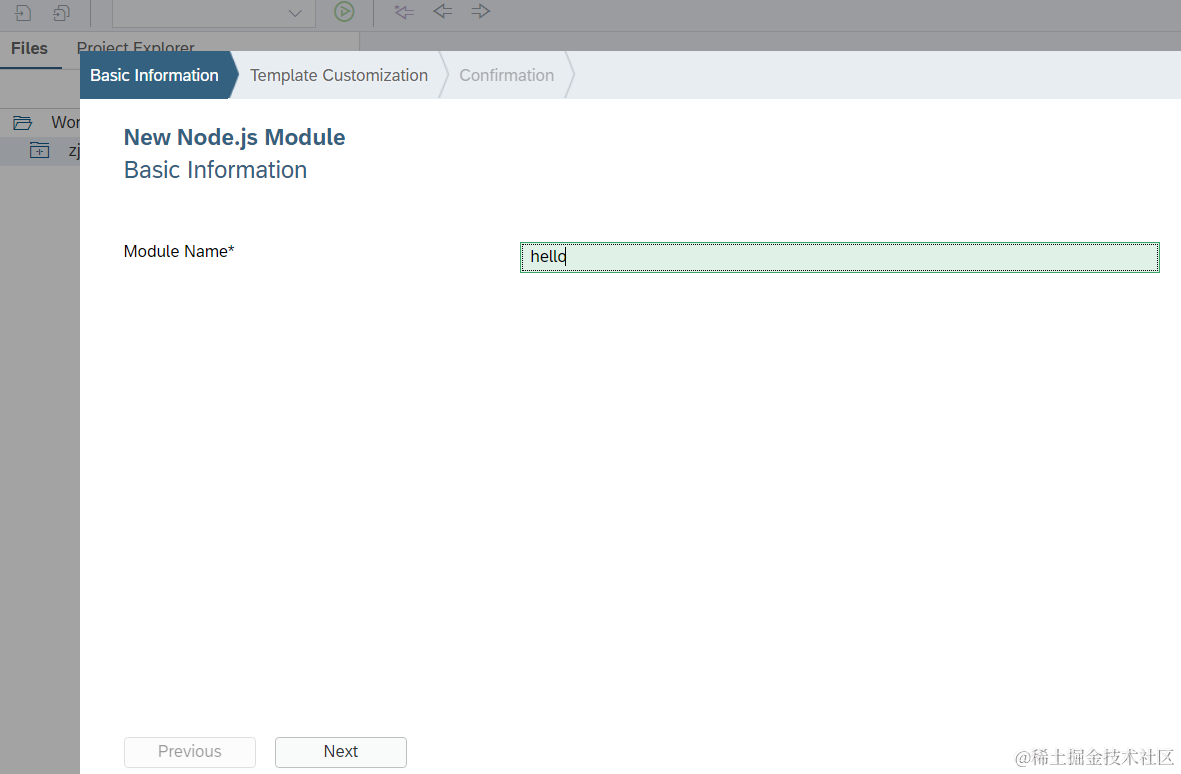Open the run configuration dropdown in toolbar

(x=214, y=13)
